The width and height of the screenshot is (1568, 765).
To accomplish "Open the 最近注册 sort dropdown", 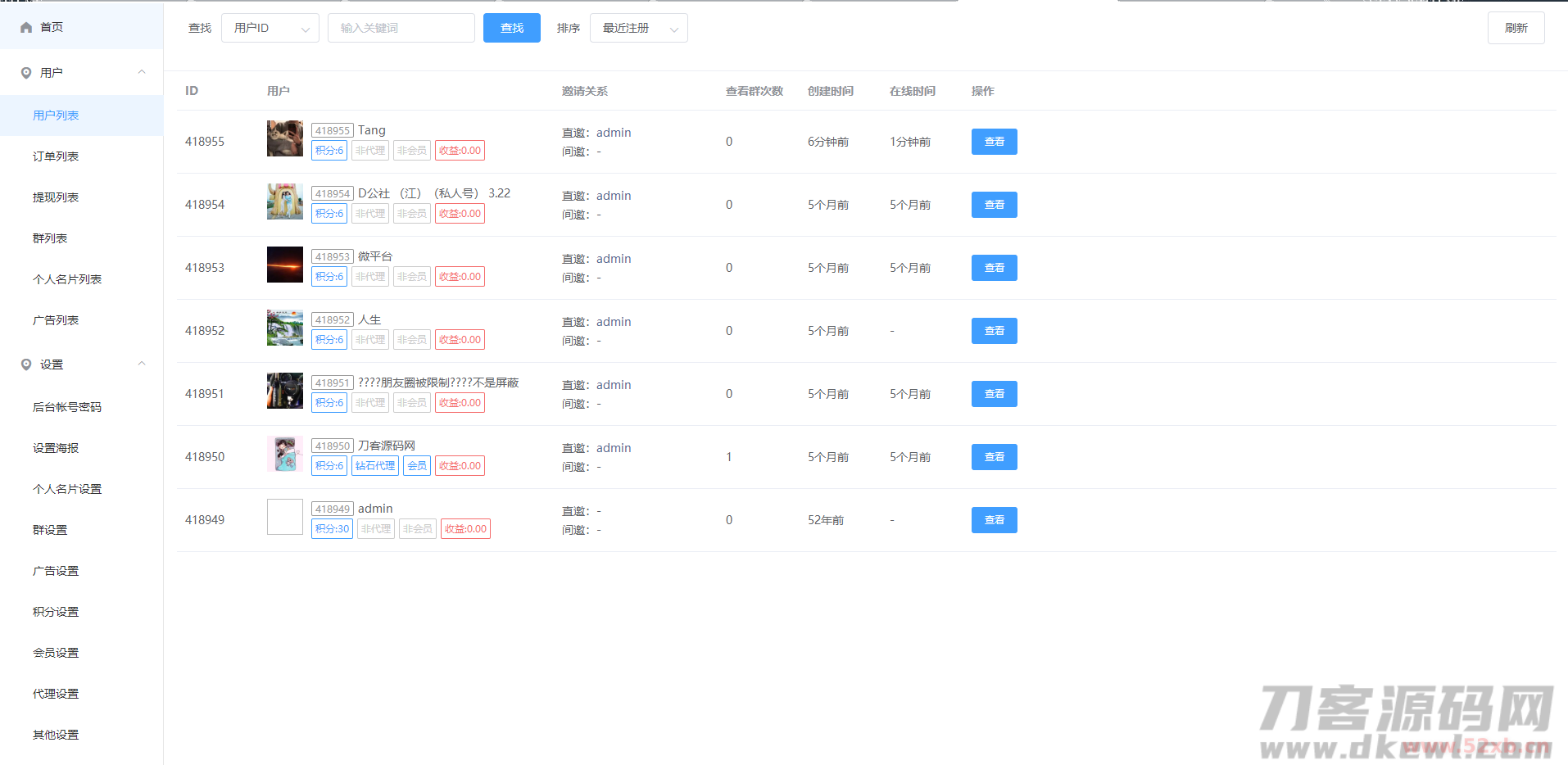I will coord(638,28).
